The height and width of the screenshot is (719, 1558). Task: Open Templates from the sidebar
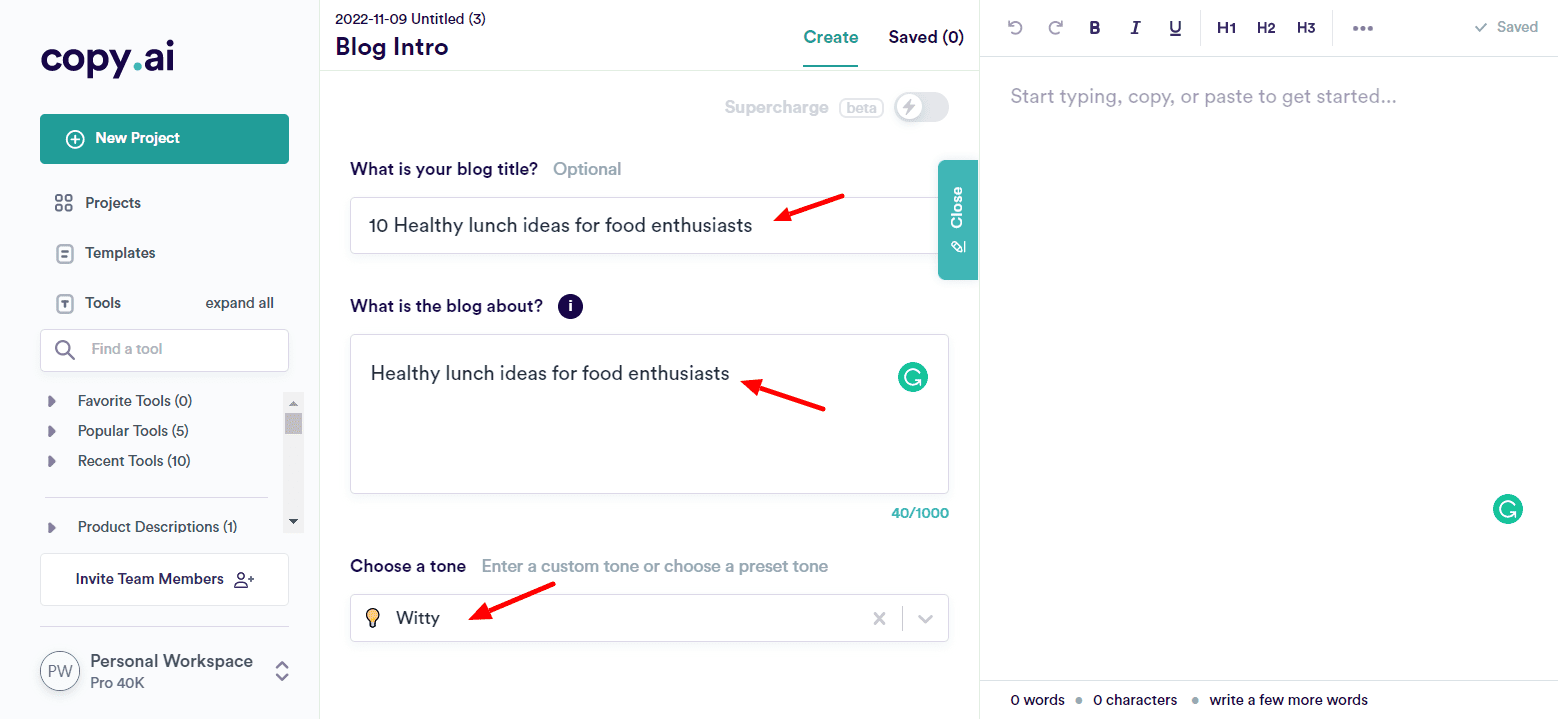(x=119, y=253)
